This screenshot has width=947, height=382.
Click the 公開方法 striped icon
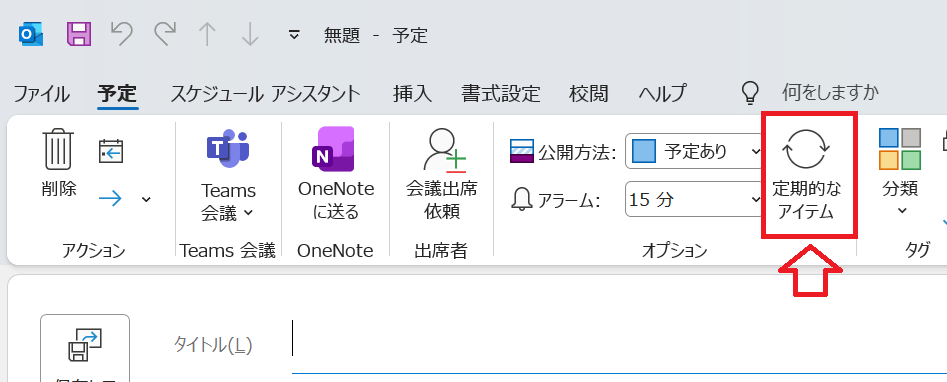(x=522, y=151)
